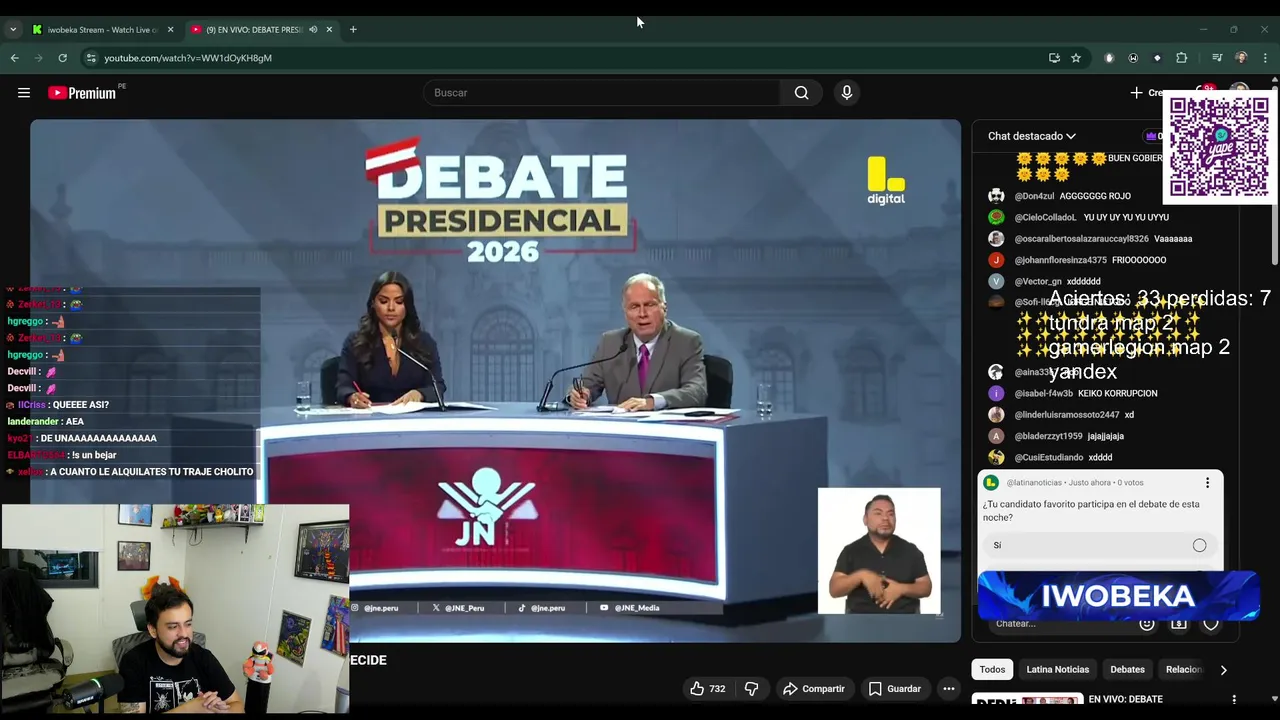Viewport: 1280px width, 720px height.
Task: Click the install/cast icon in address bar
Action: (x=1054, y=58)
